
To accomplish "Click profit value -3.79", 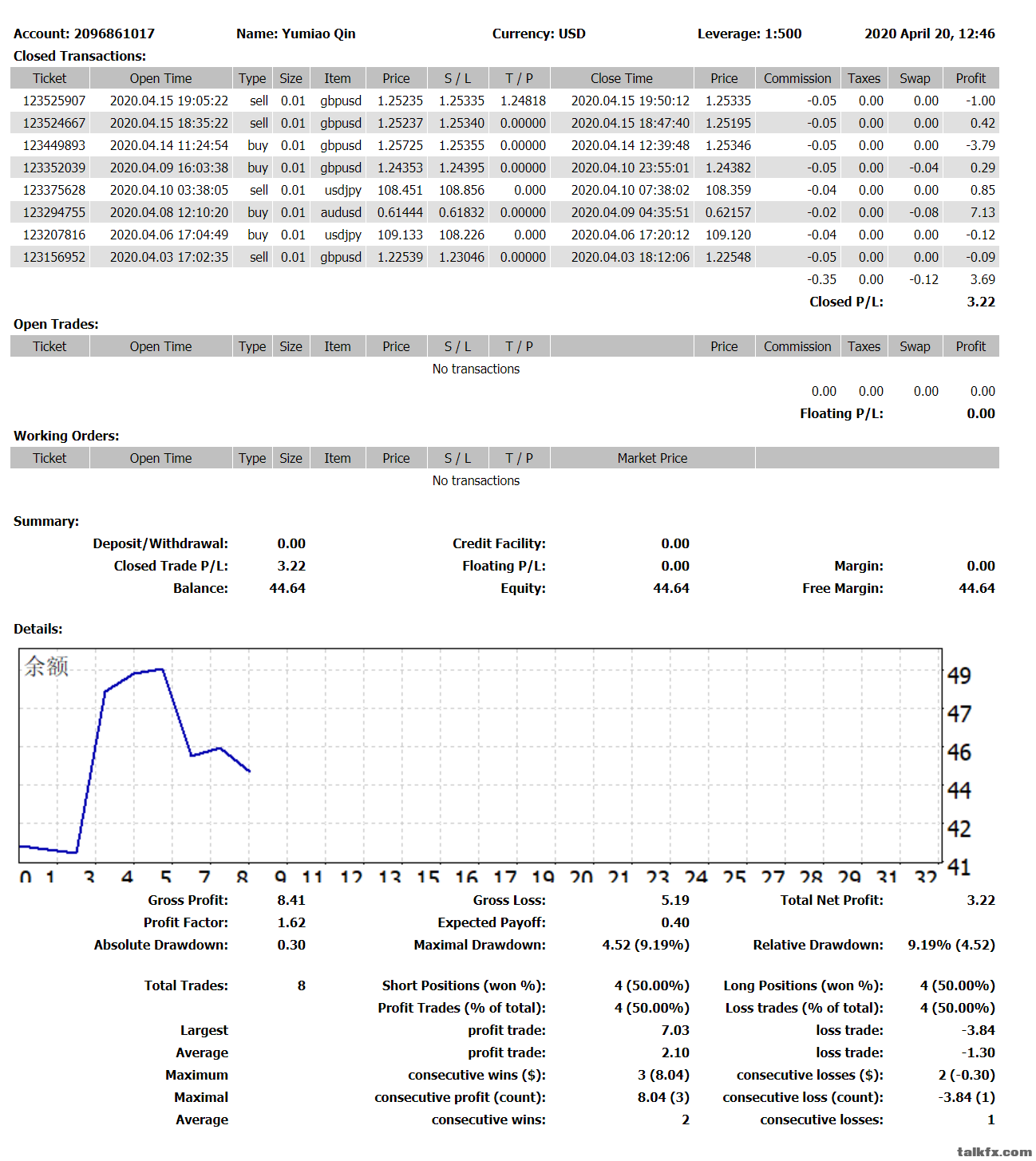I will (x=980, y=145).
